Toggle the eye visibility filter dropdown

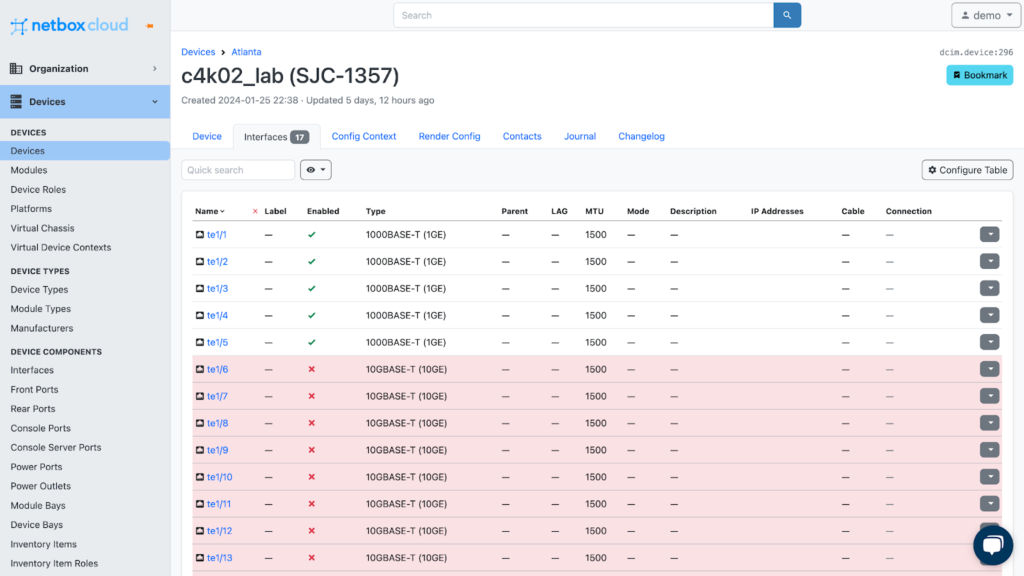pyautogui.click(x=315, y=170)
